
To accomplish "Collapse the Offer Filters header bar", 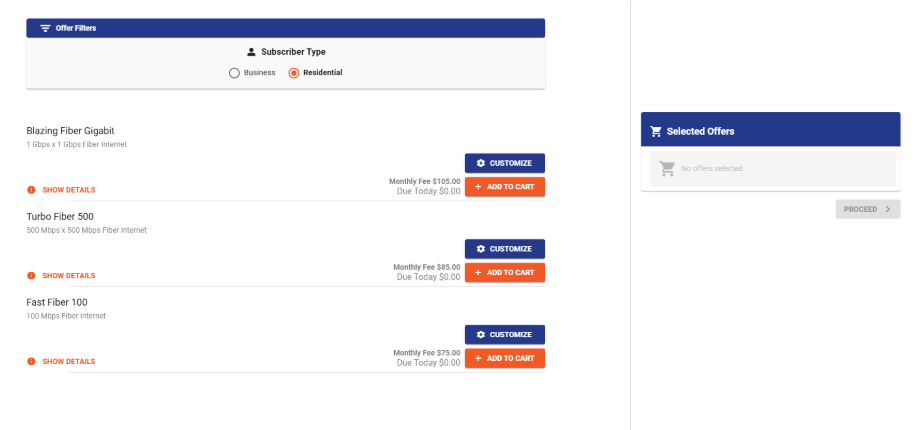I will pos(285,28).
